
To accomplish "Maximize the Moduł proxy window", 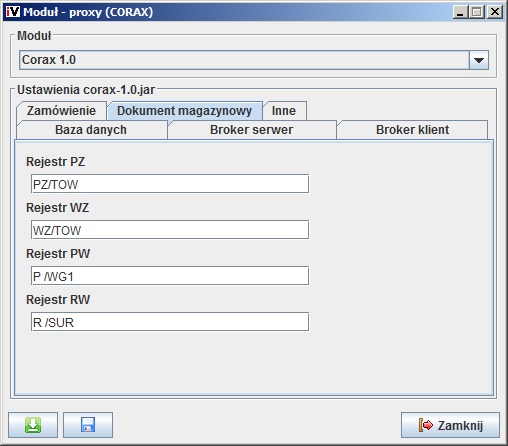I will 477,12.
